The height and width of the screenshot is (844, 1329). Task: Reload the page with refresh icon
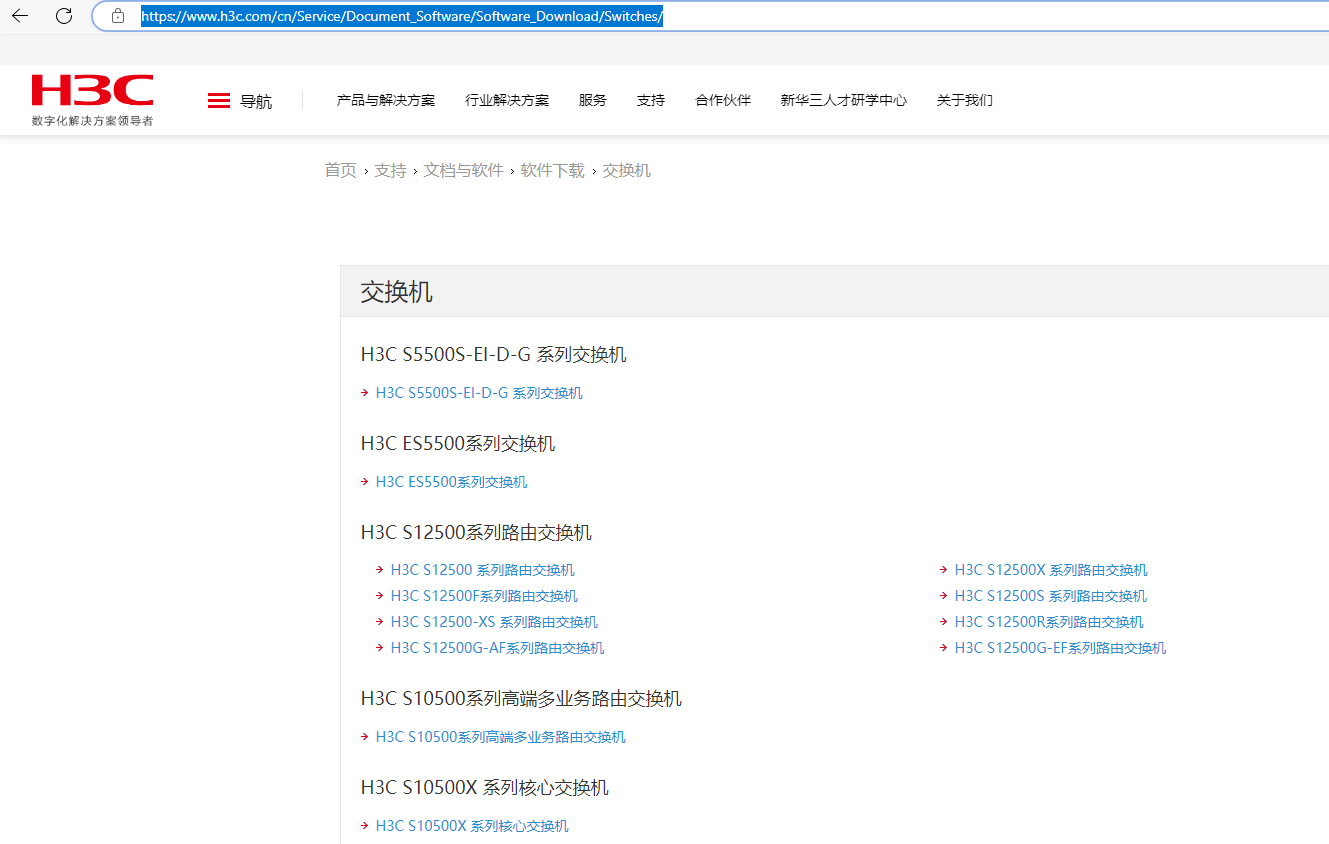tap(64, 16)
